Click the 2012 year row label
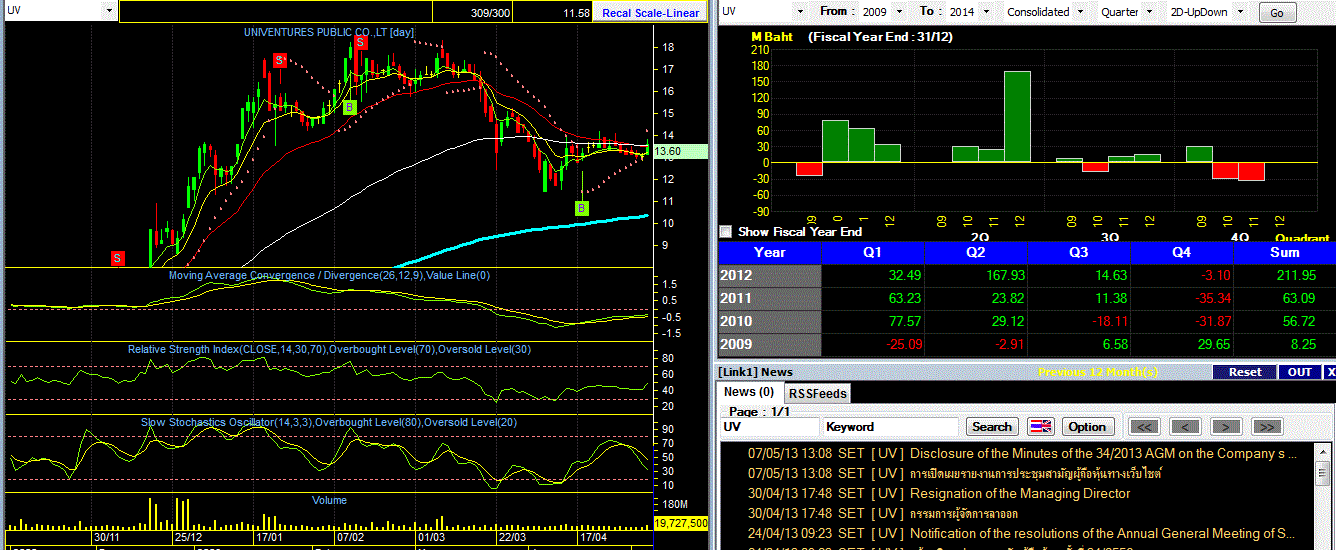The height and width of the screenshot is (550, 1336). pos(770,275)
